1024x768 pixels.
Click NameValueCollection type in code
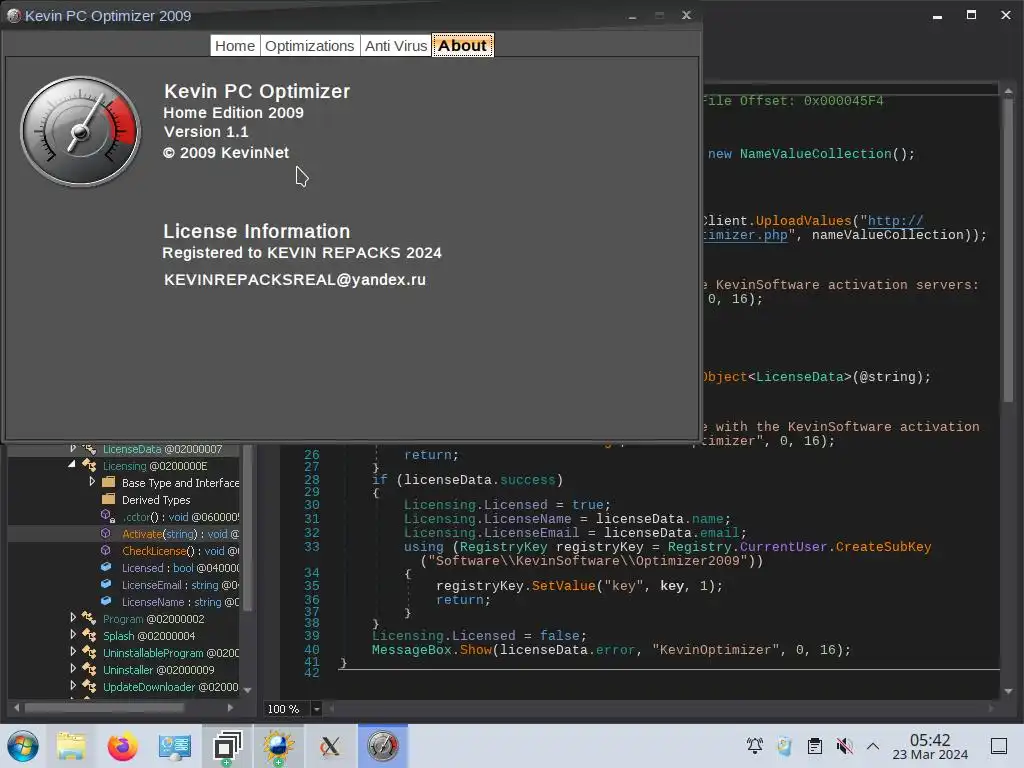click(x=815, y=154)
